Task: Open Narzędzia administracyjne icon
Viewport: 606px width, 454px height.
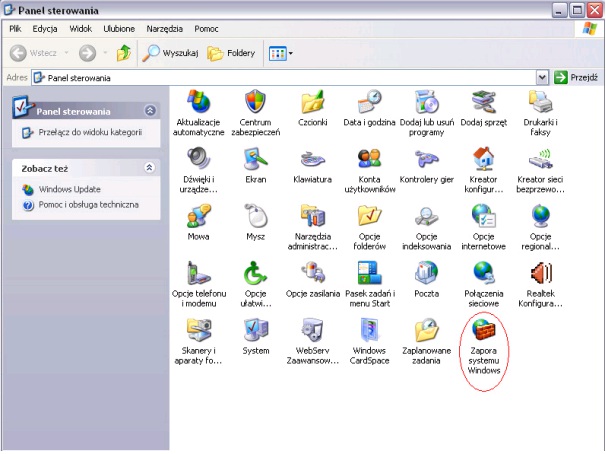Action: [312, 216]
